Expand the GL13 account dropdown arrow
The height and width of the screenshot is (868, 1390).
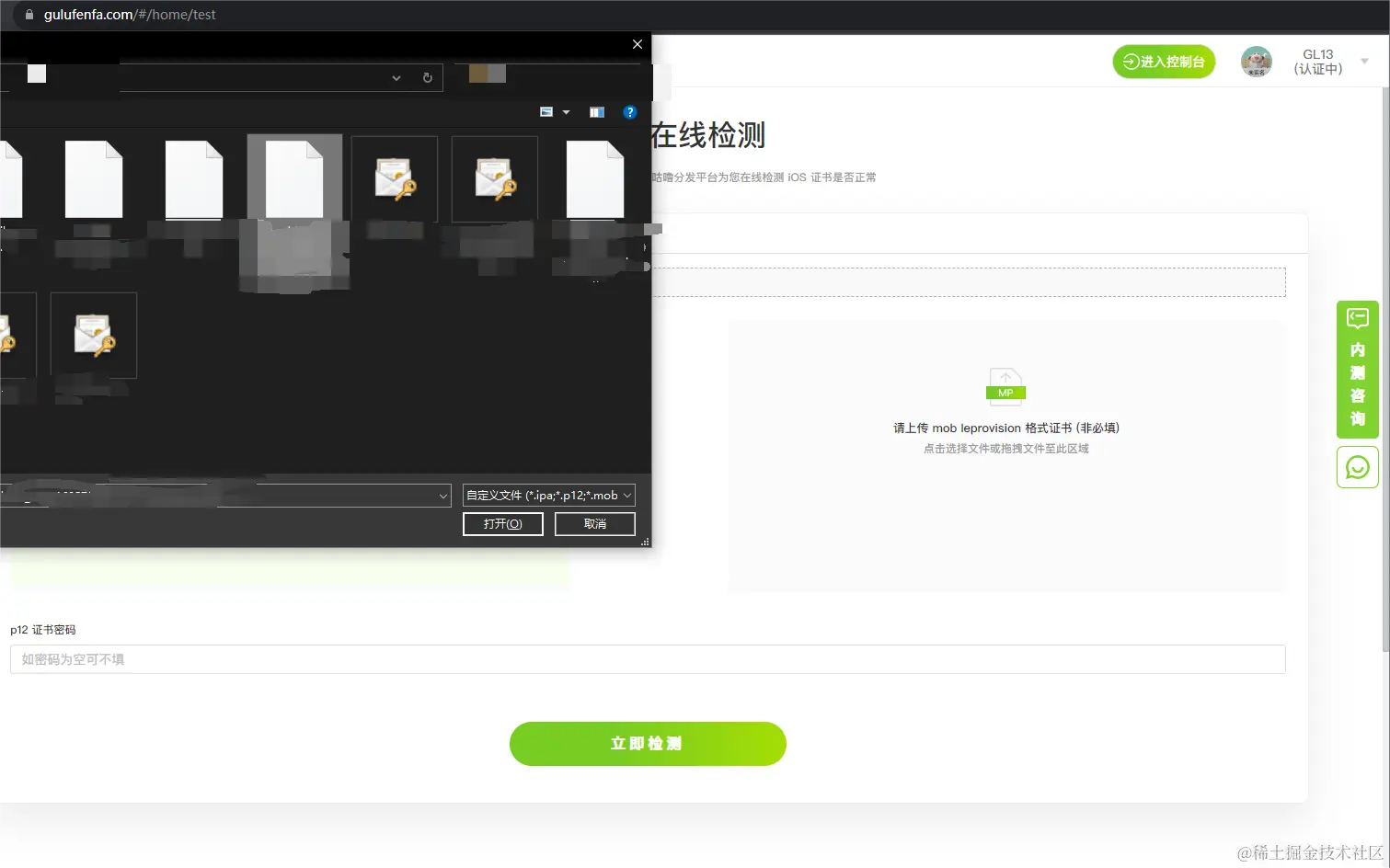pyautogui.click(x=1363, y=62)
